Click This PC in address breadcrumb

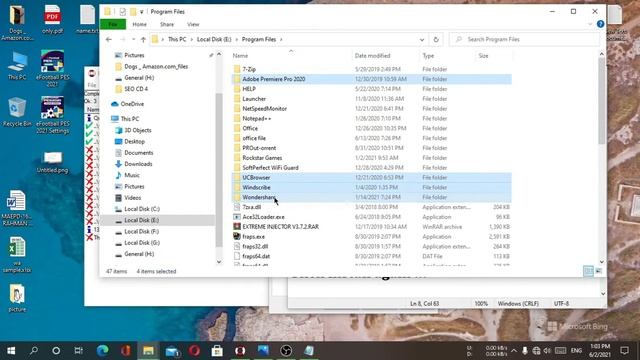[177, 40]
